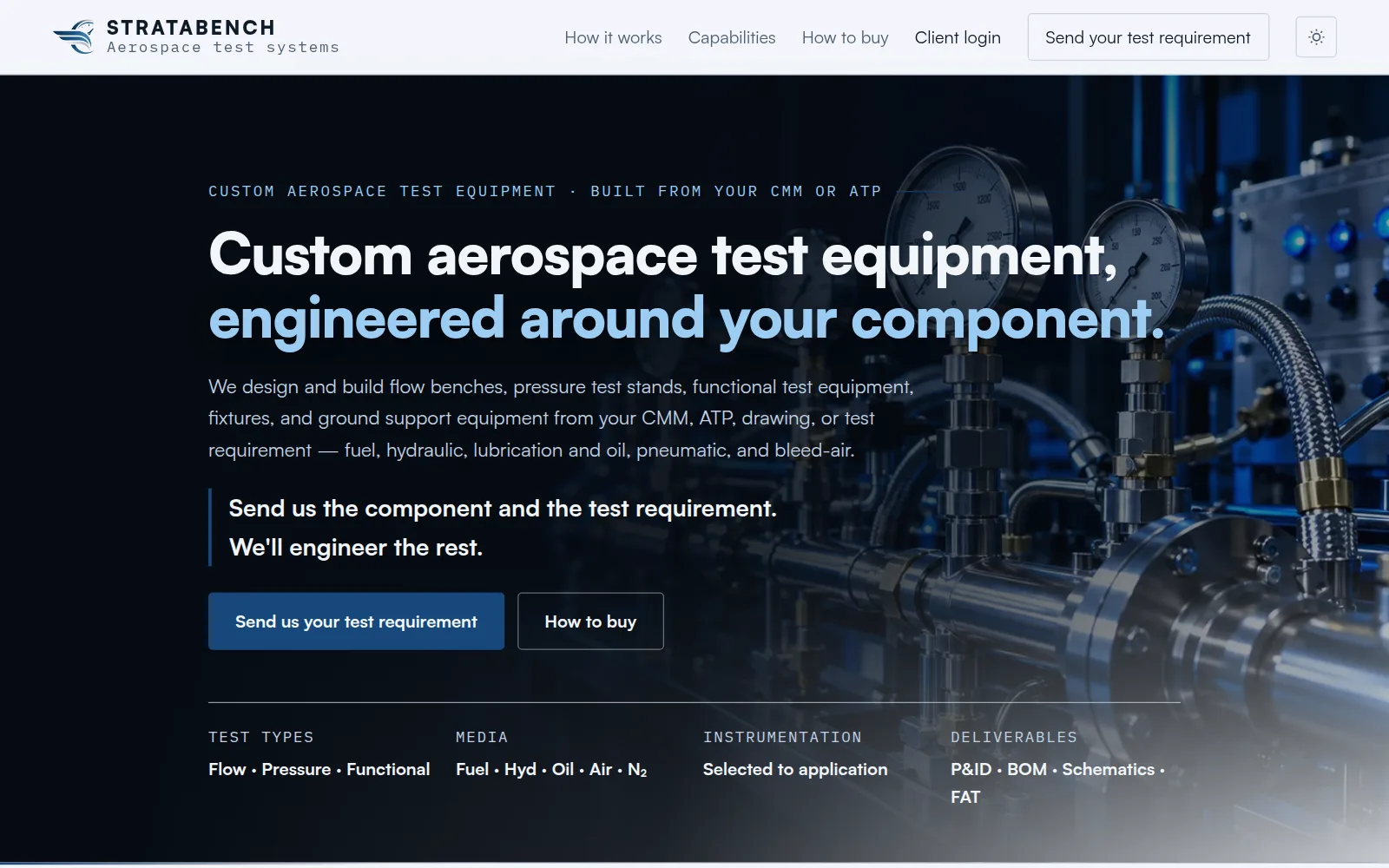Click the 'Aerospace test systems' tagline
The width and height of the screenshot is (1389, 868).
click(223, 48)
